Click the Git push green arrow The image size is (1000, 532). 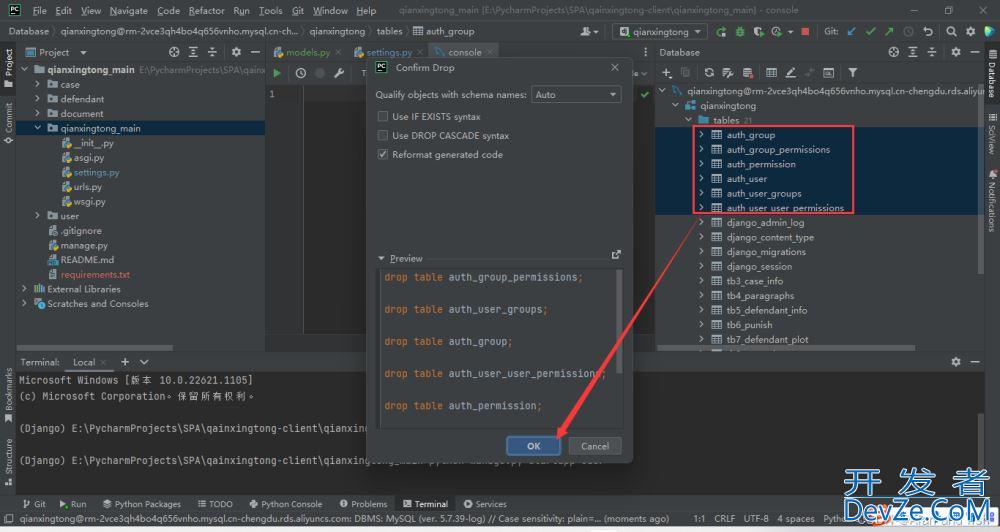pyautogui.click(x=889, y=31)
